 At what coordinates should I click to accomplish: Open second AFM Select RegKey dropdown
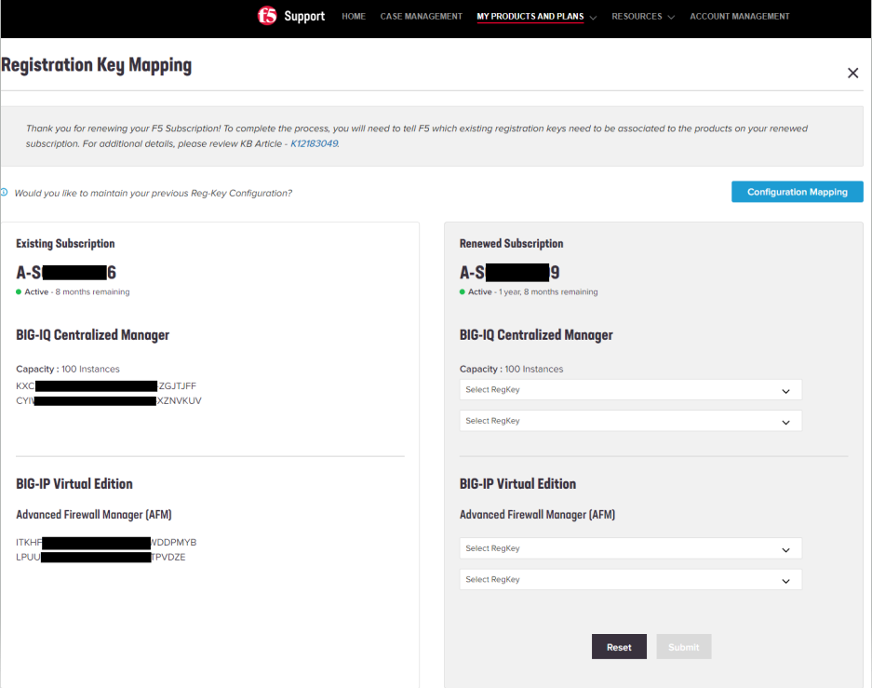click(x=631, y=579)
